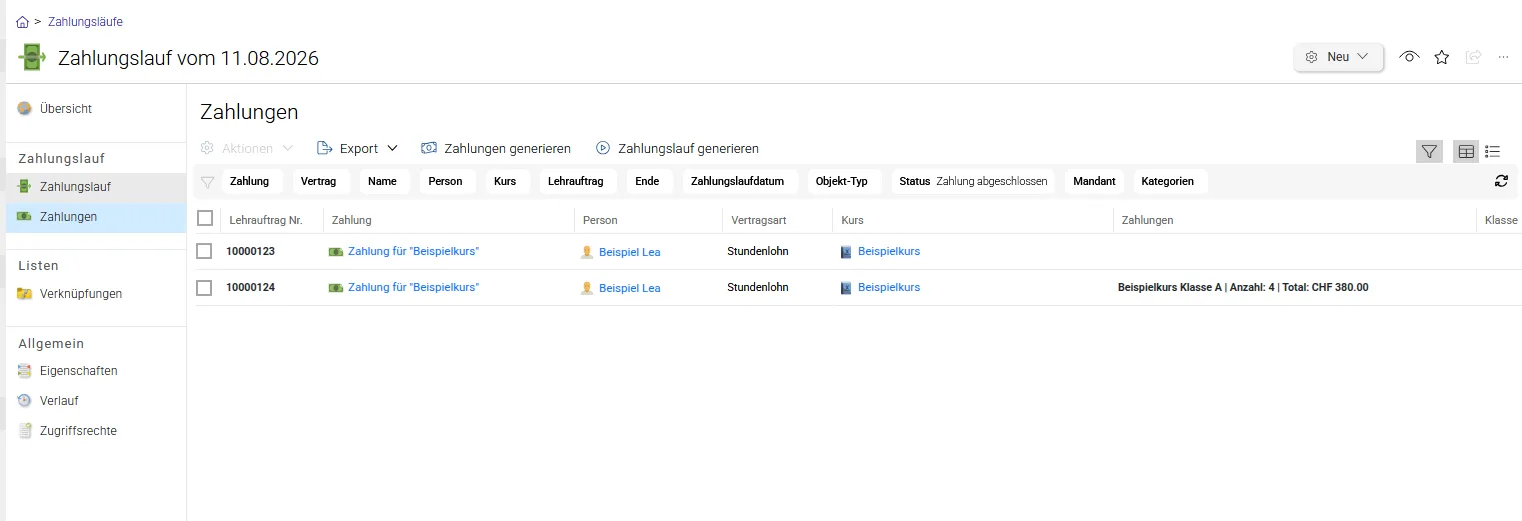Select Zahlungslauf sidebar item
1522x521 pixels.
tap(96, 186)
